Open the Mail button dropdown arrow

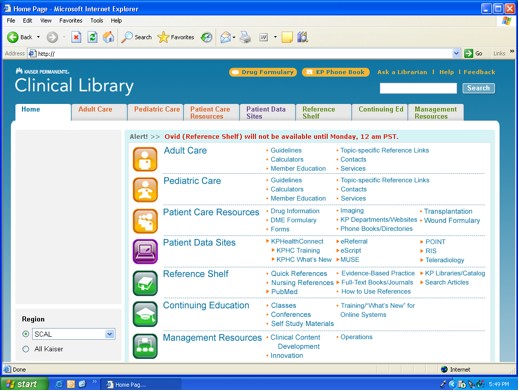[234, 37]
